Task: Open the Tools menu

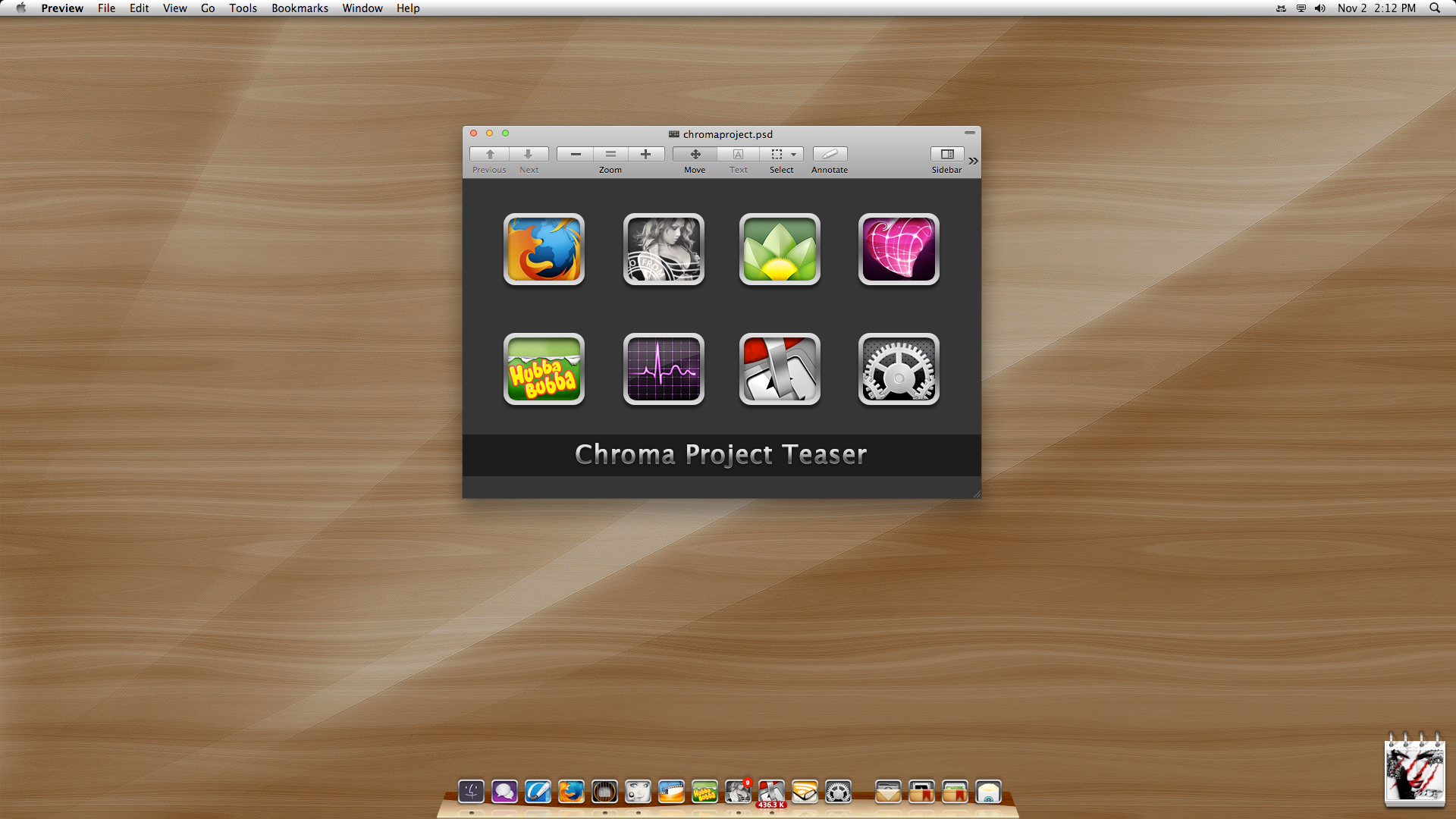Action: (x=243, y=8)
